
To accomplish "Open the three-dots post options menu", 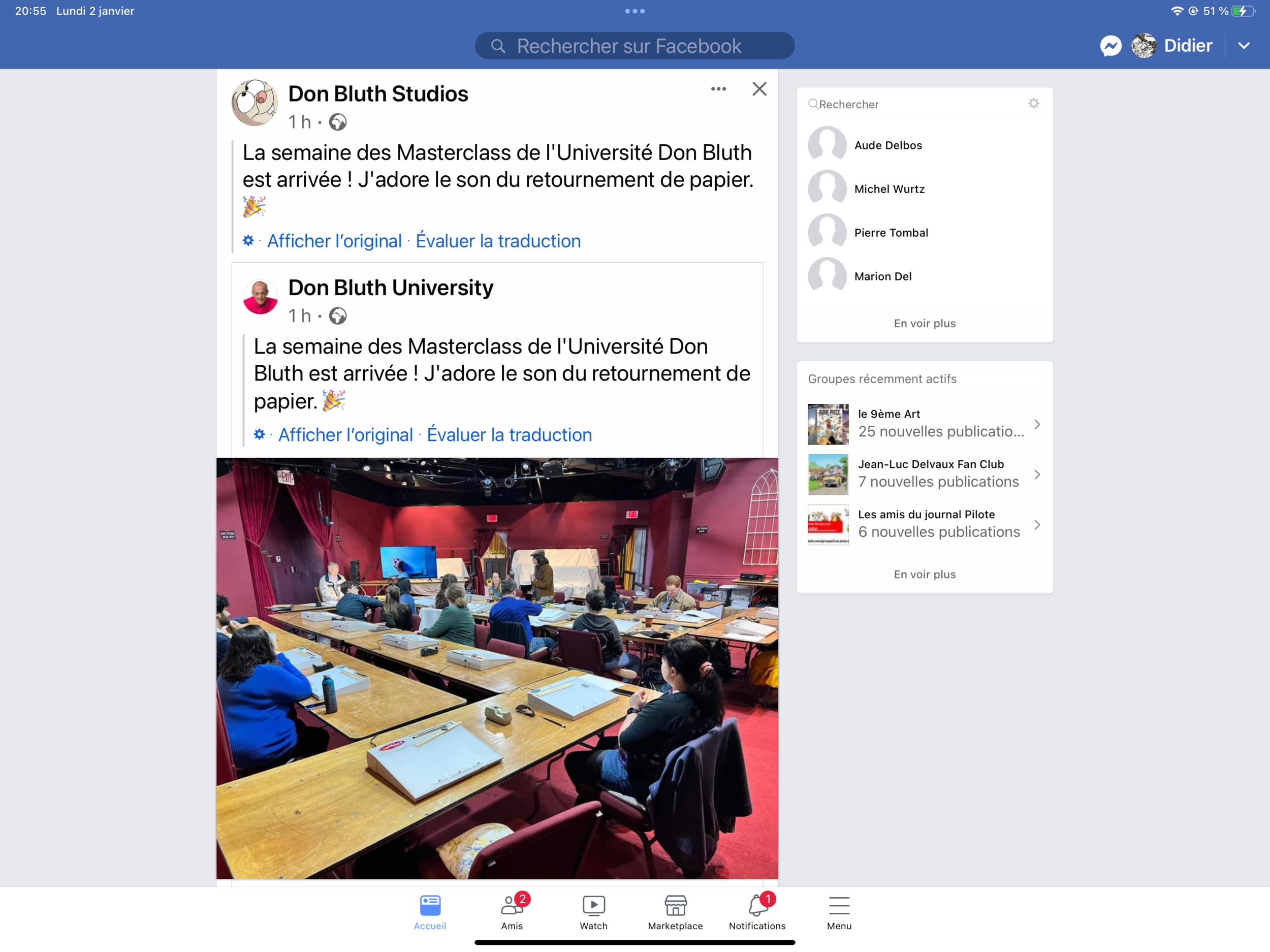I will click(718, 89).
